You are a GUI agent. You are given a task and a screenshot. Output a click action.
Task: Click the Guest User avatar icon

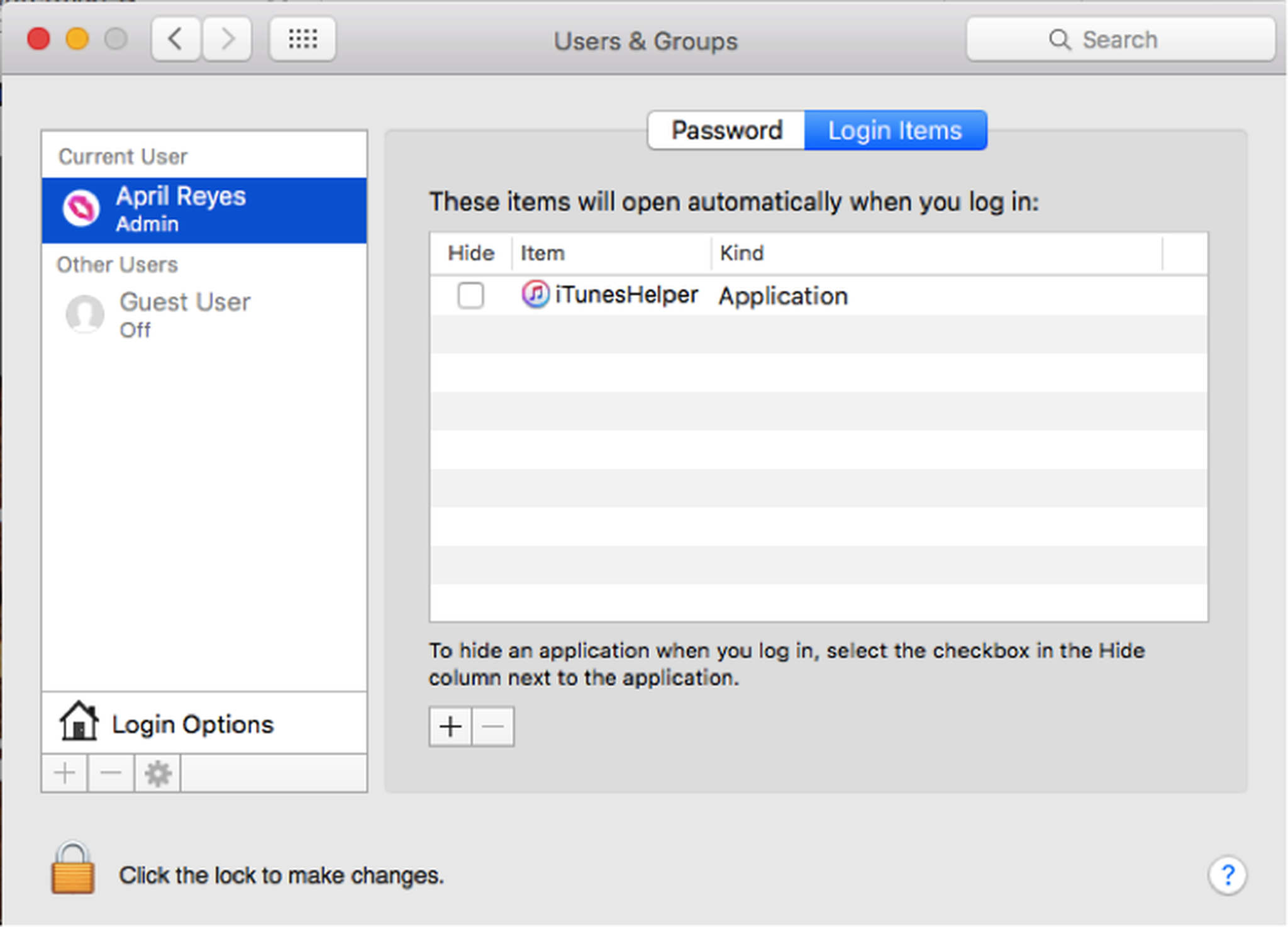click(85, 314)
